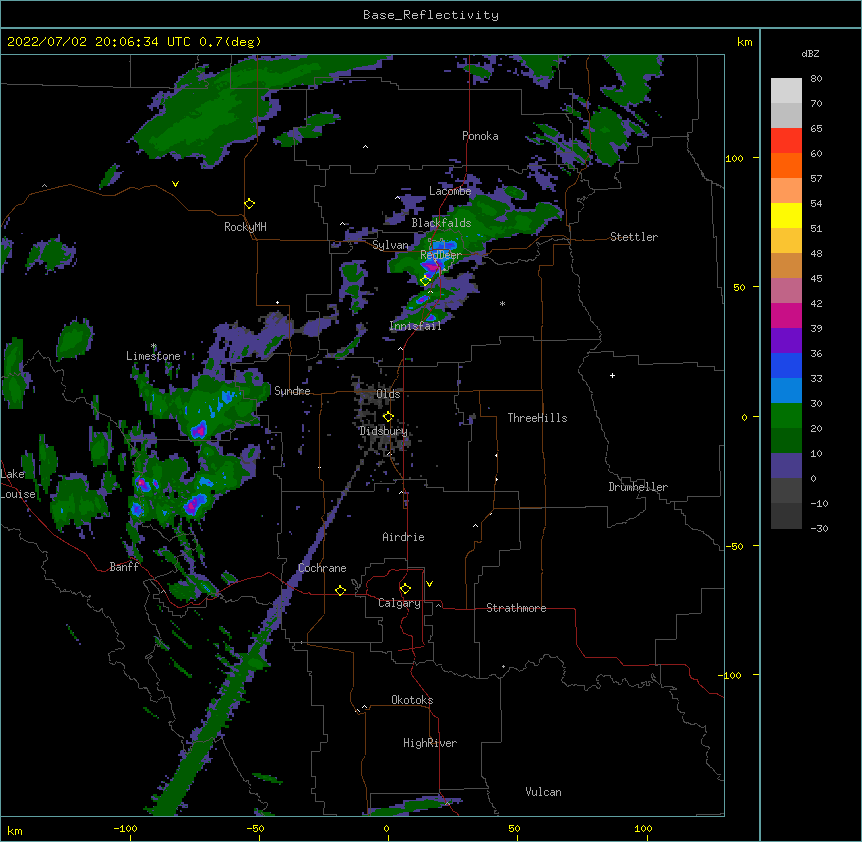Click the ThreeHills label
The height and width of the screenshot is (842, 862).
pos(537,418)
